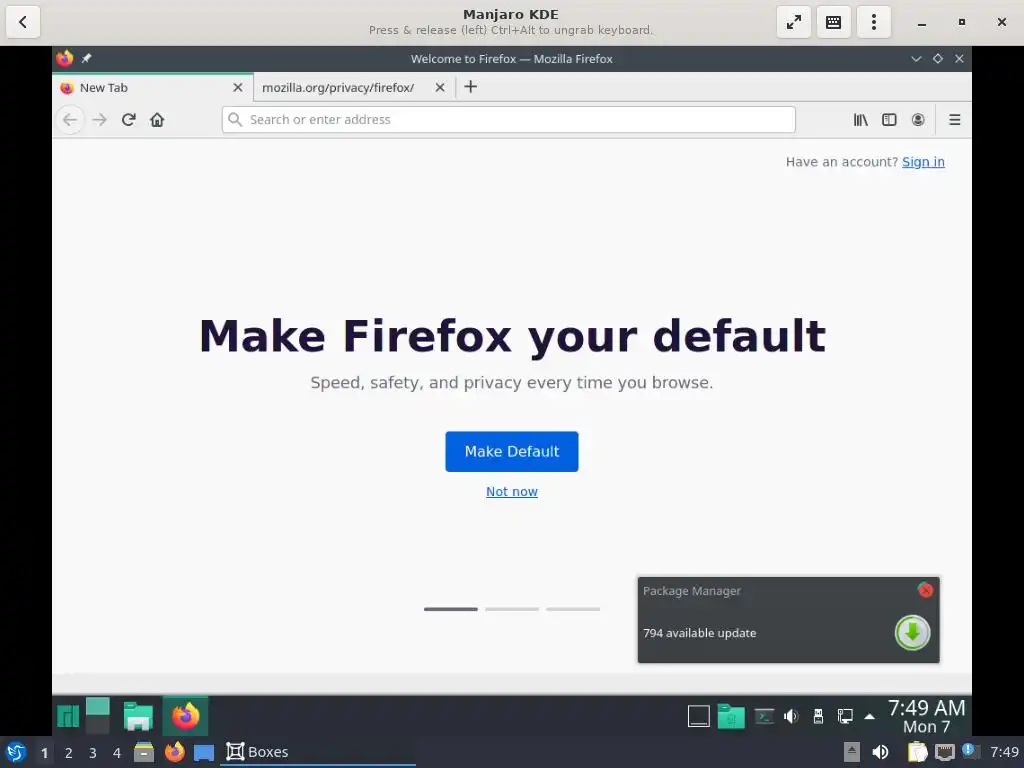Click the Make Default button
Image resolution: width=1024 pixels, height=768 pixels.
[x=512, y=451]
